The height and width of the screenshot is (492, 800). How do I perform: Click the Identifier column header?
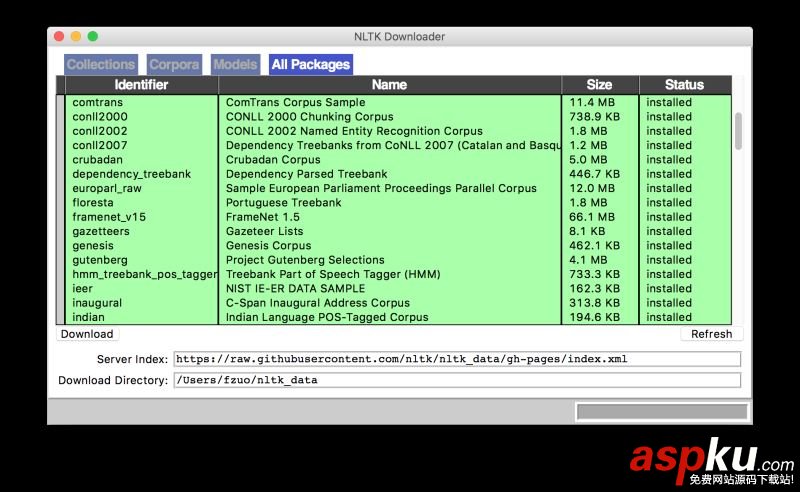141,85
